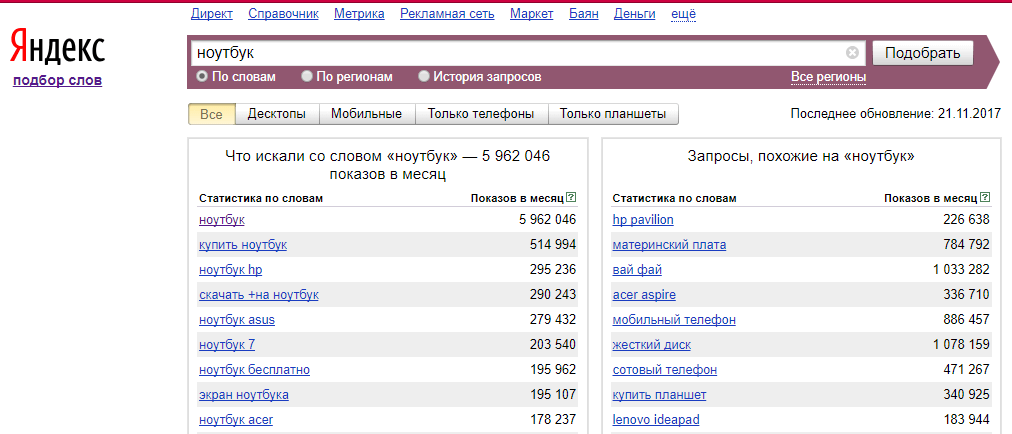This screenshot has height=434, width=1012.
Task: Click the Последнее обновление: 21.11.2017 text
Action: (896, 114)
